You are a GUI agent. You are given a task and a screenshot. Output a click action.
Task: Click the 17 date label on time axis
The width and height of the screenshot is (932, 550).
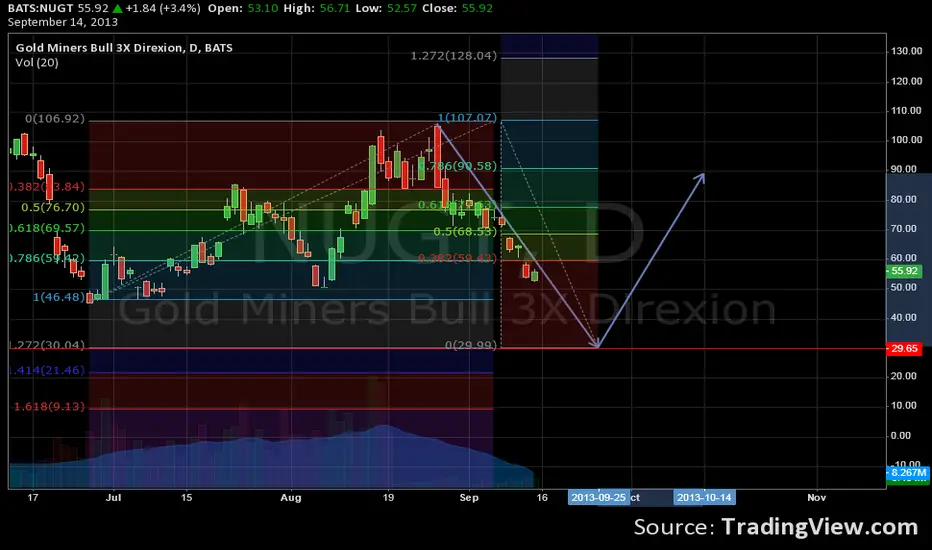tap(33, 498)
